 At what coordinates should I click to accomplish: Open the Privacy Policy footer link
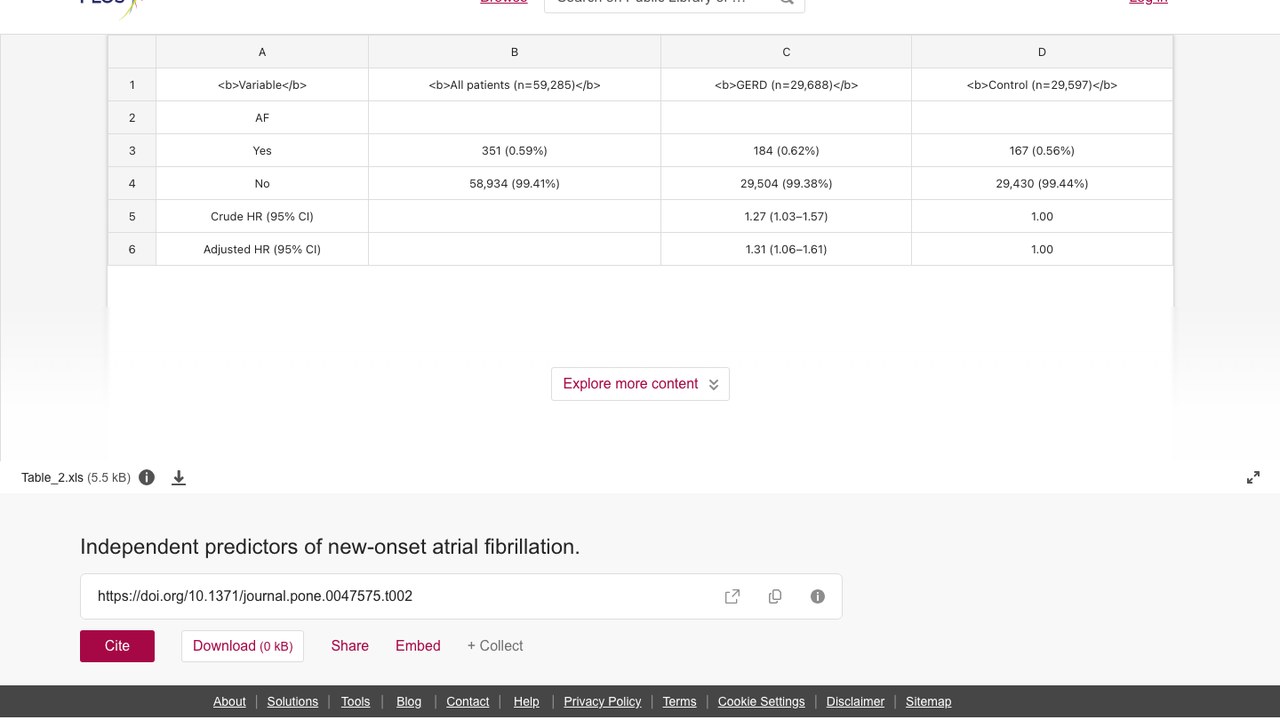[x=602, y=701]
